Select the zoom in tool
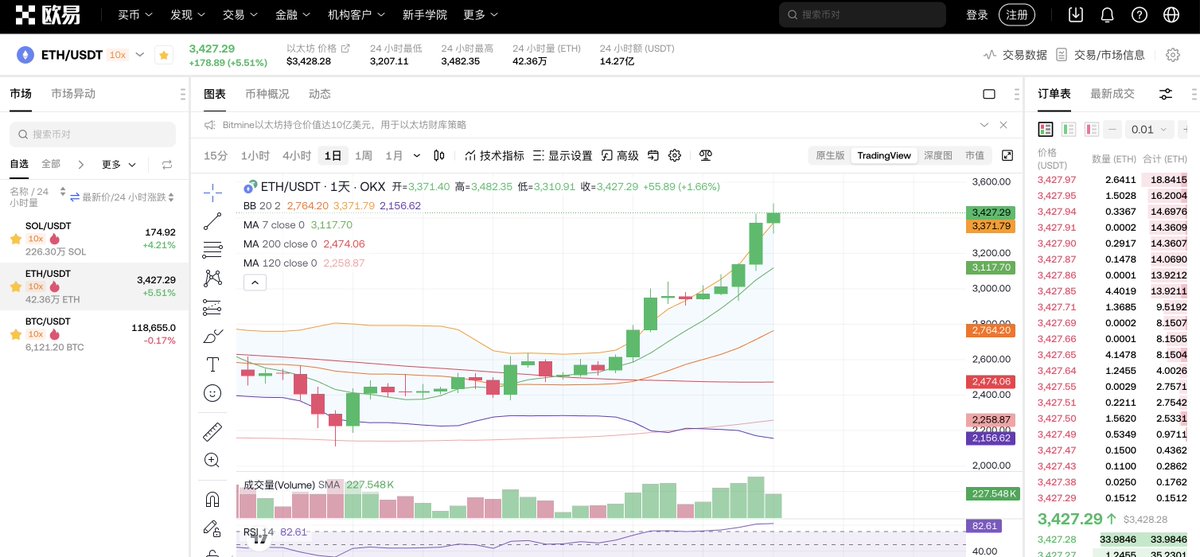Image resolution: width=1200 pixels, height=557 pixels. tap(212, 460)
